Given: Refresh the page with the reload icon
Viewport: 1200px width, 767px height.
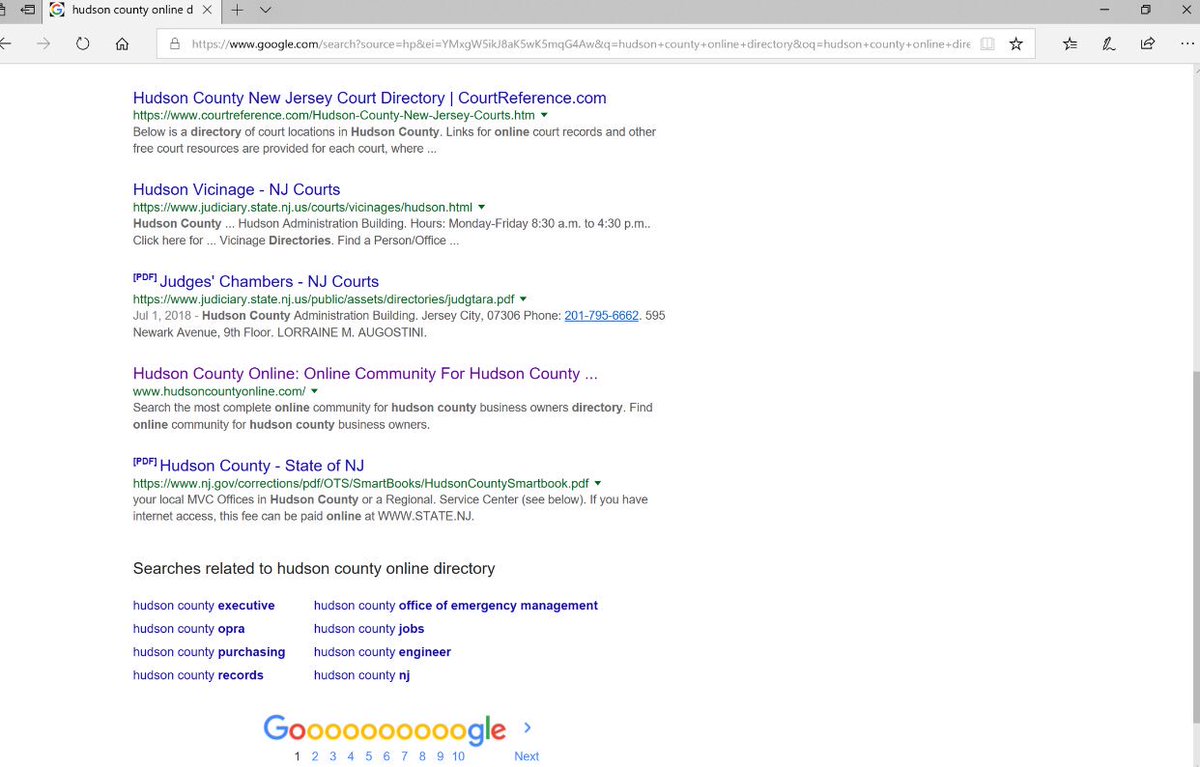Looking at the screenshot, I should point(83,44).
